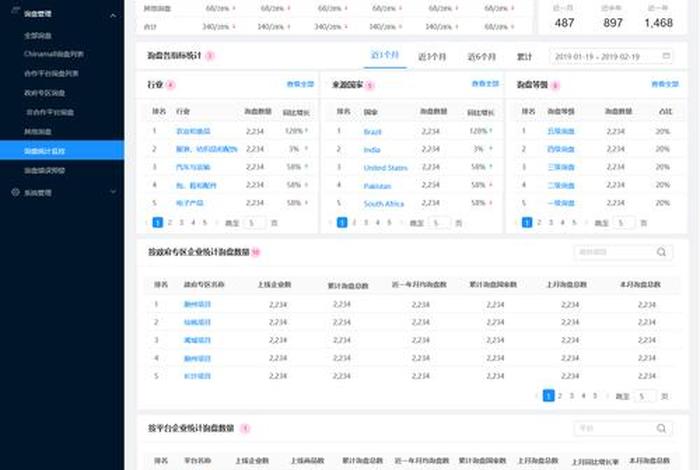This screenshot has width=700, height=470.
Task: Open the 一级询盘 inquiry grade link
Action: [561, 203]
